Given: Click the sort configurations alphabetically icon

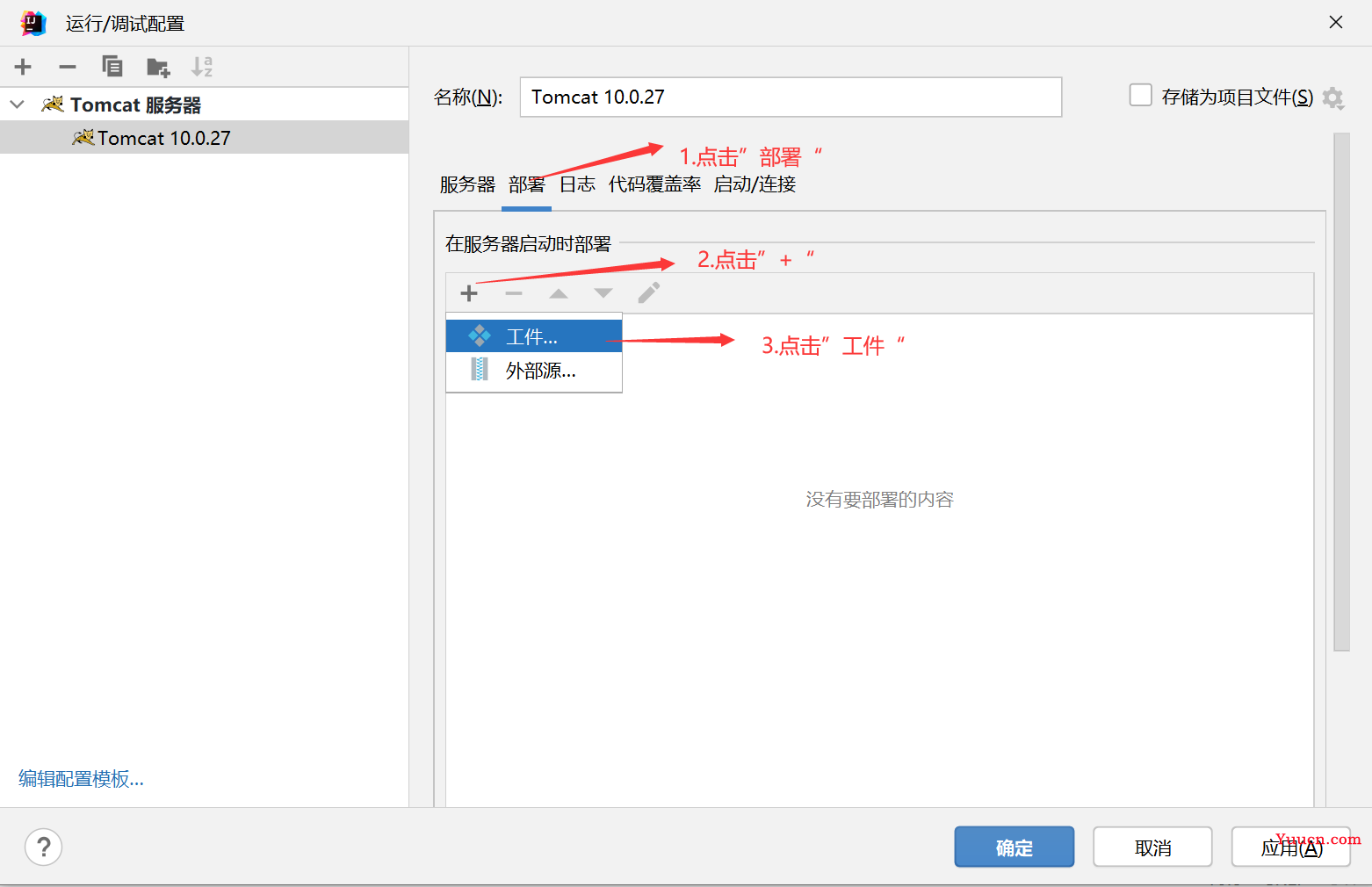Looking at the screenshot, I should (x=202, y=67).
